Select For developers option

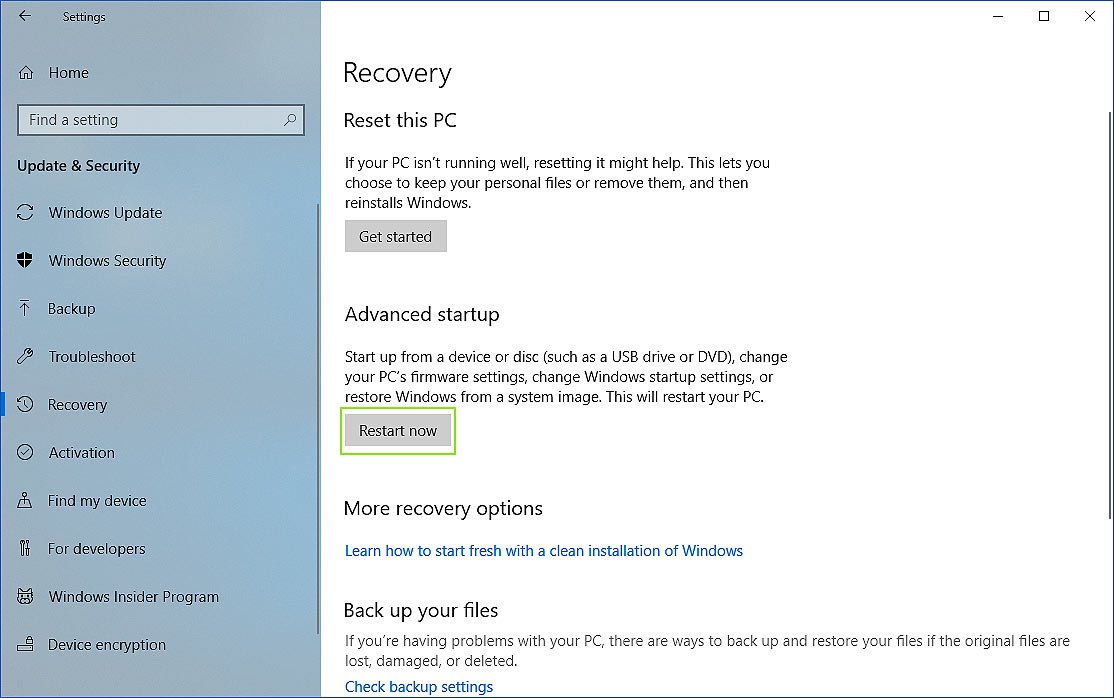coord(97,549)
